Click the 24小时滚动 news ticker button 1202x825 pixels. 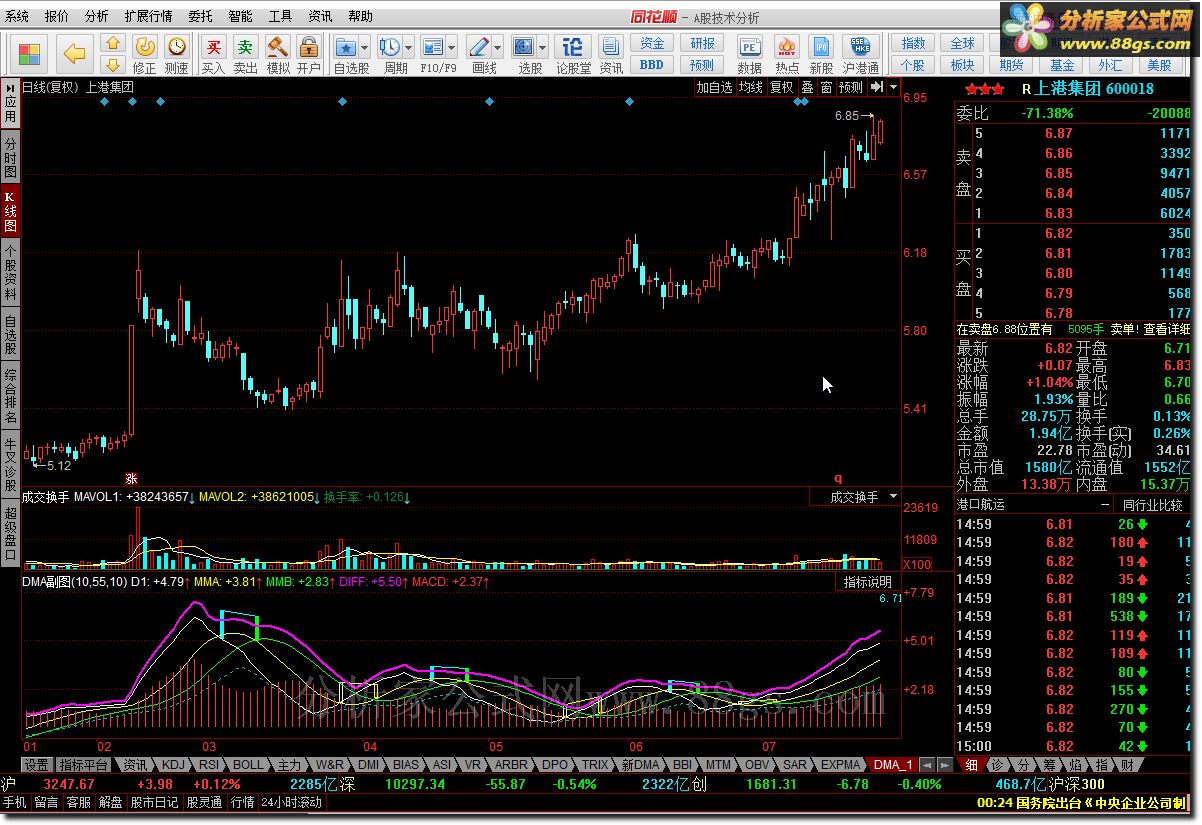click(x=292, y=802)
